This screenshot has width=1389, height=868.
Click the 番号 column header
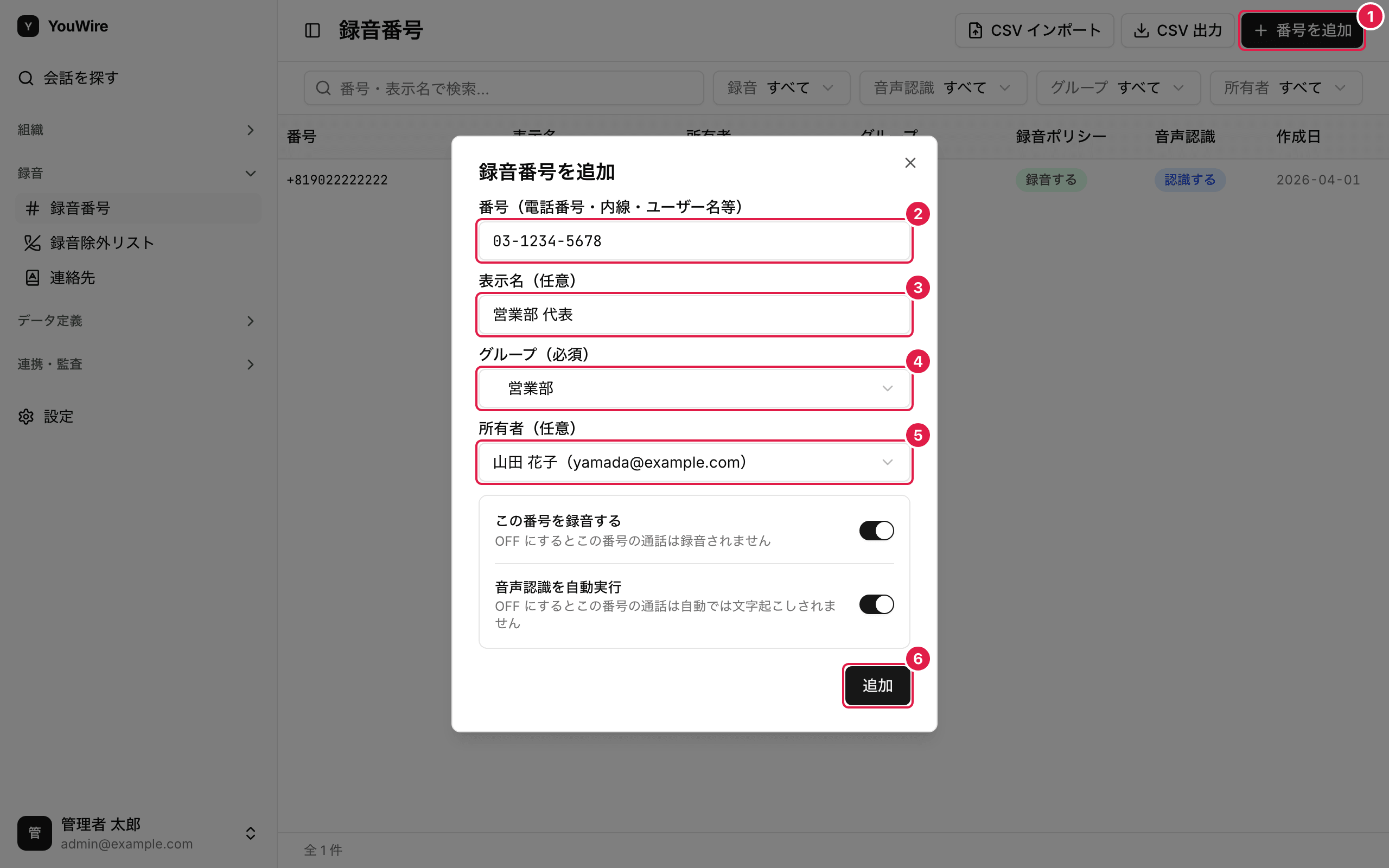[x=301, y=137]
